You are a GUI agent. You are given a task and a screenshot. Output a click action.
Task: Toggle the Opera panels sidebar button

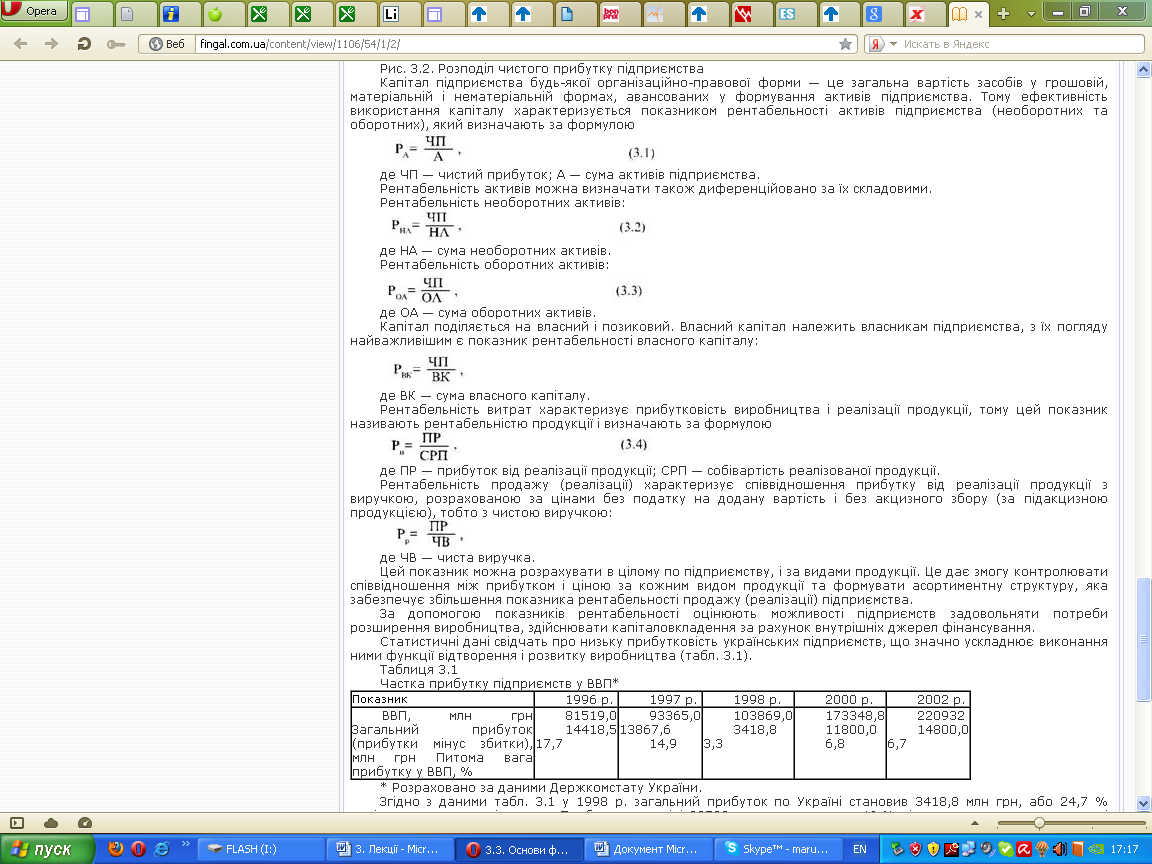point(17,823)
